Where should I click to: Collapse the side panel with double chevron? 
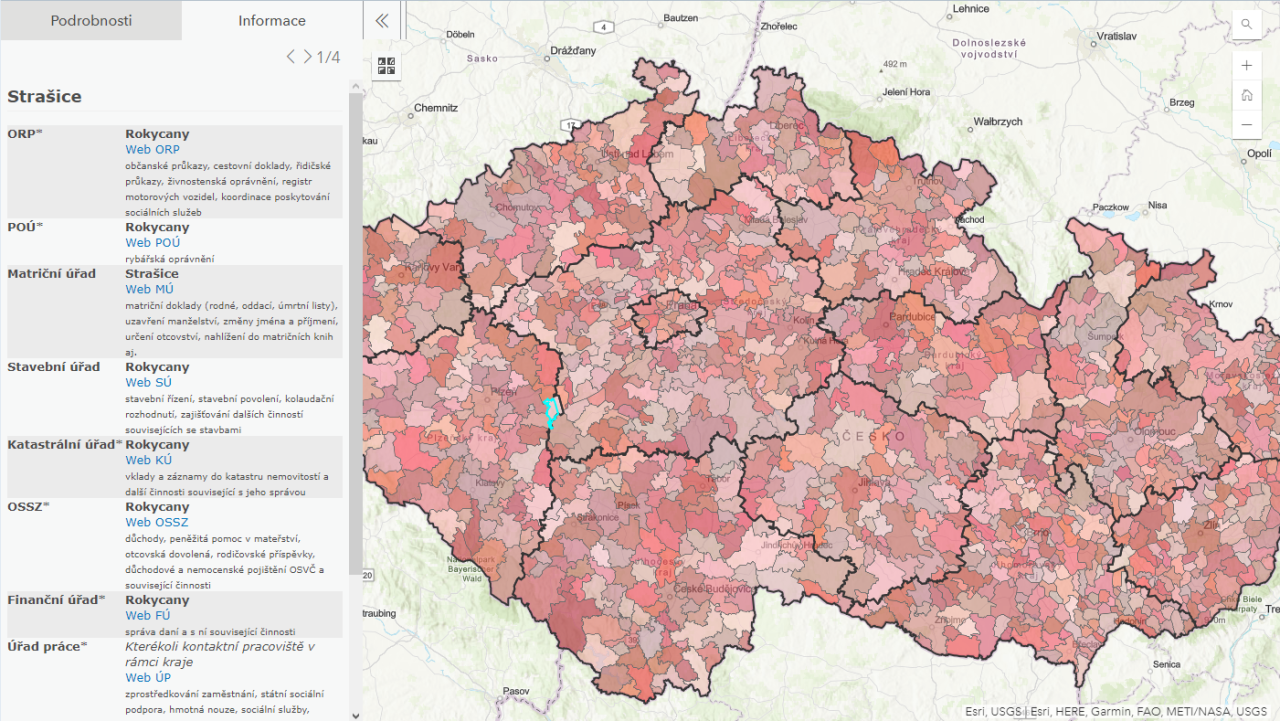pyautogui.click(x=382, y=20)
